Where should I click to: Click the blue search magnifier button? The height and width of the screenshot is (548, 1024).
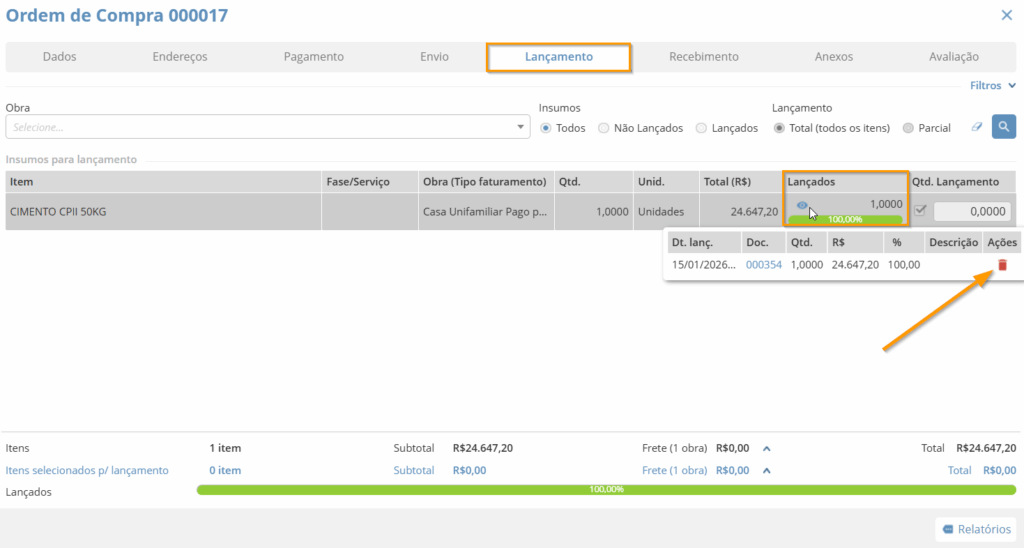point(1003,127)
